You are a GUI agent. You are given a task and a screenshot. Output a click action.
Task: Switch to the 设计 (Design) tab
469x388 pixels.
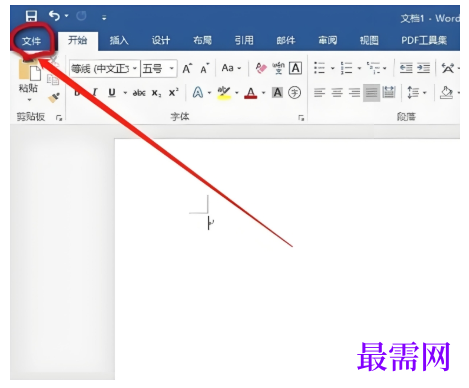tap(161, 40)
